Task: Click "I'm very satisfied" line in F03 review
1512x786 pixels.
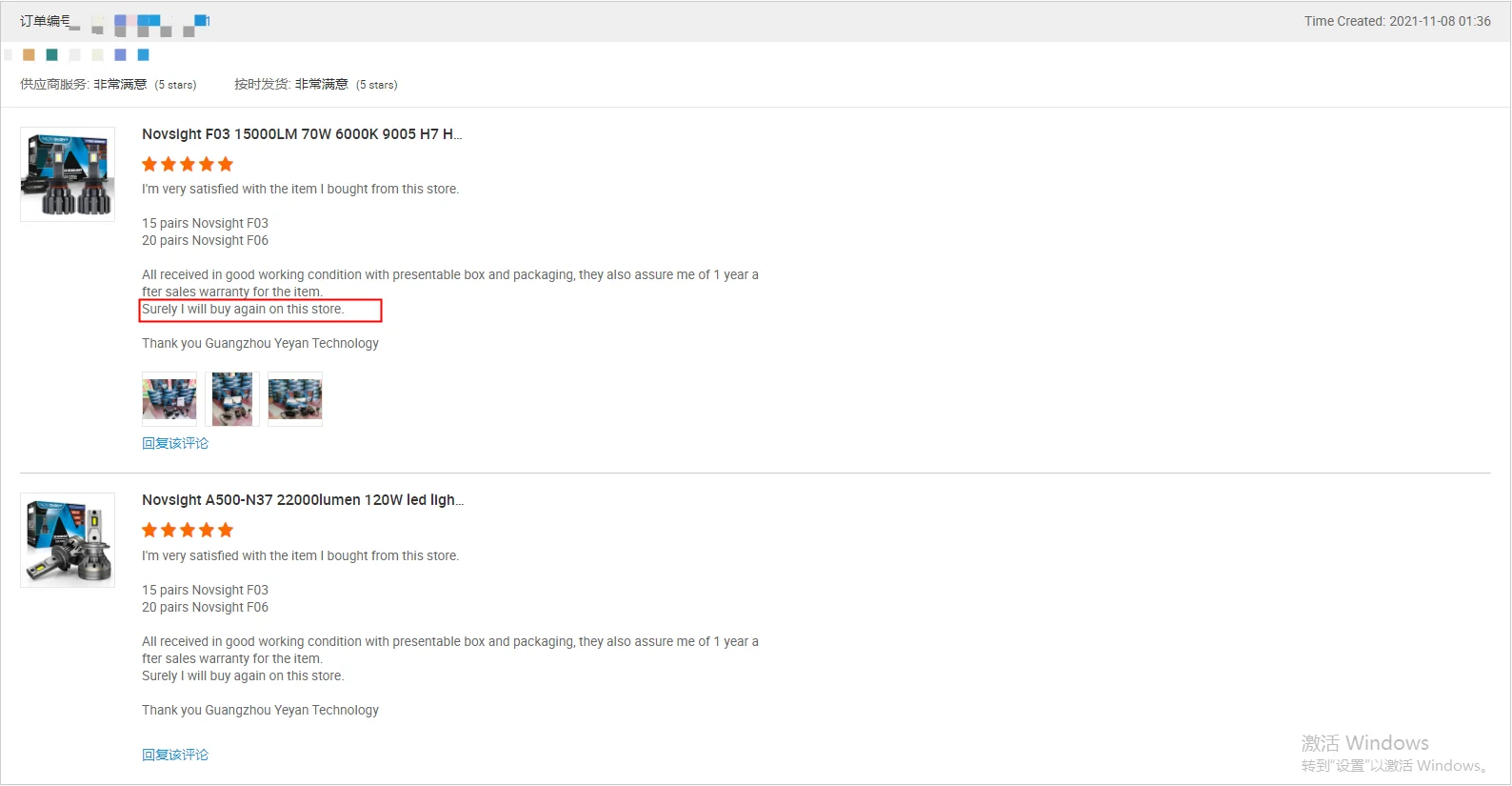Action: pyautogui.click(x=301, y=190)
